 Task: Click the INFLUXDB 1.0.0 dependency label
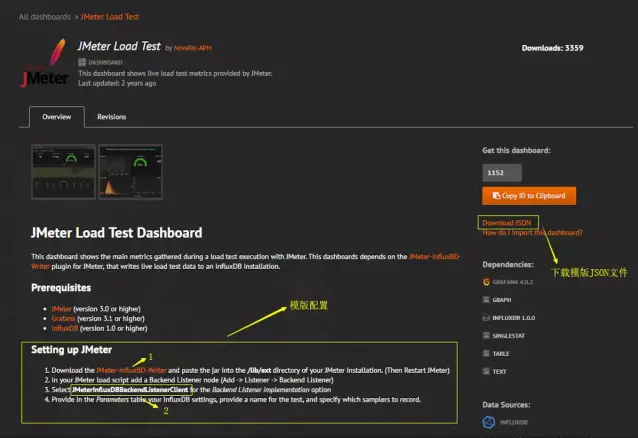pyautogui.click(x=513, y=318)
